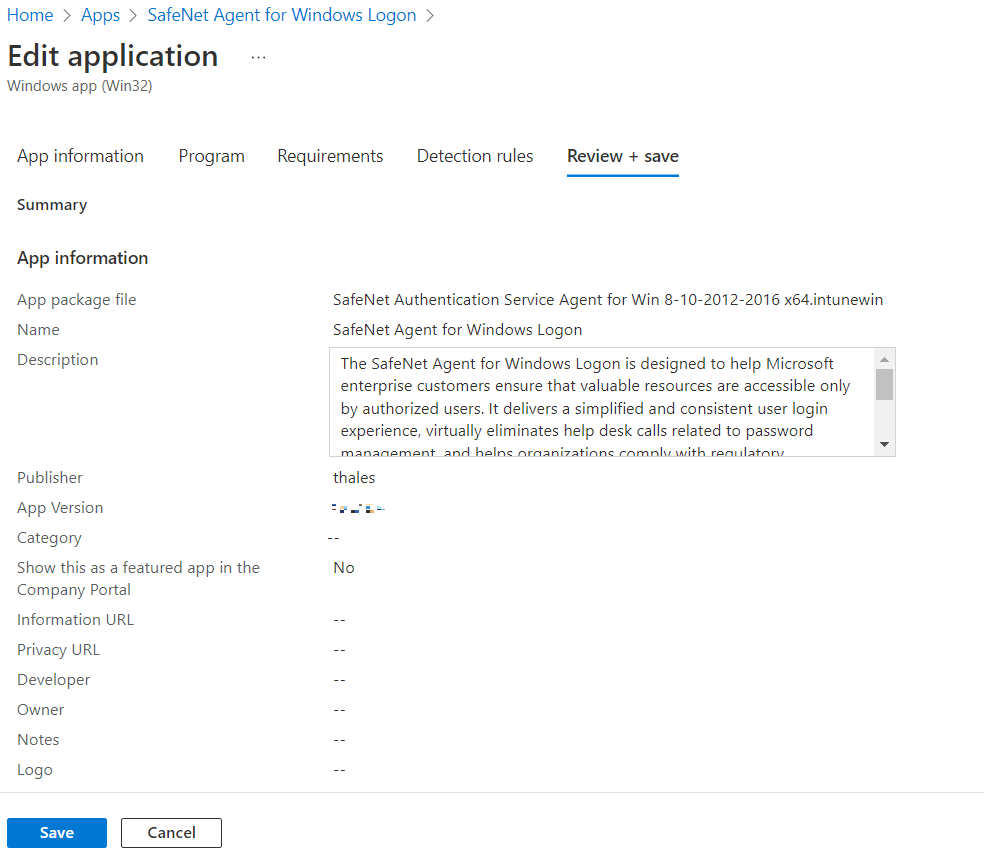The width and height of the screenshot is (984, 860).
Task: Click the Privacy URL label
Action: coord(58,650)
